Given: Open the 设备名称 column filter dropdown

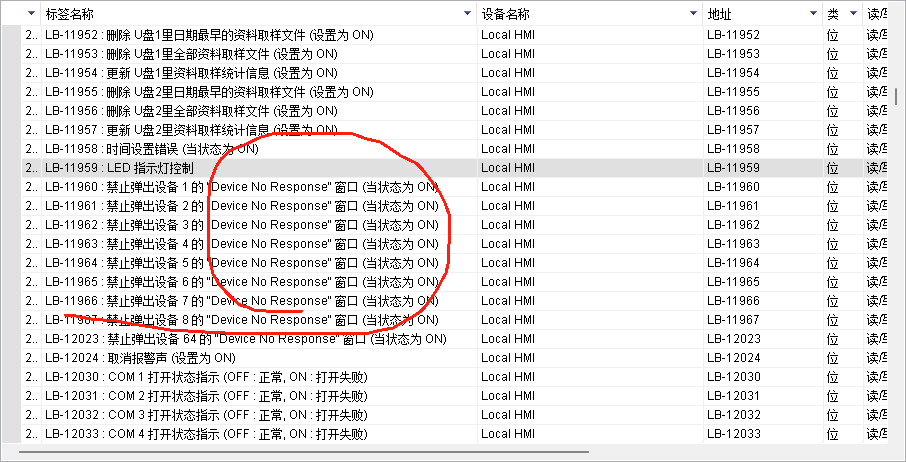Looking at the screenshot, I should pyautogui.click(x=694, y=14).
